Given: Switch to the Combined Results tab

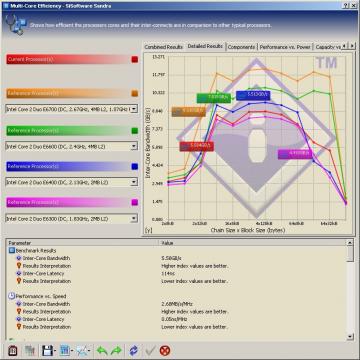Looking at the screenshot, I should click(164, 47).
